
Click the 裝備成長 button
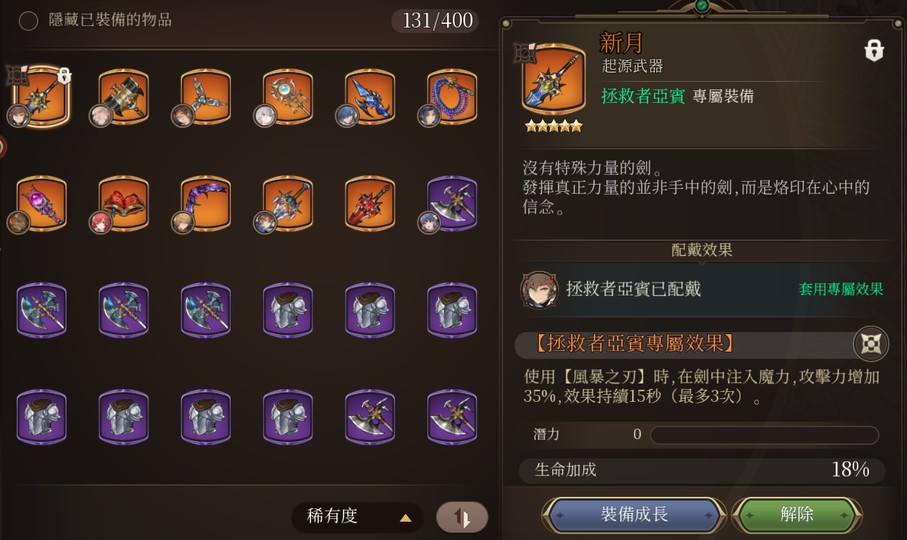click(633, 514)
